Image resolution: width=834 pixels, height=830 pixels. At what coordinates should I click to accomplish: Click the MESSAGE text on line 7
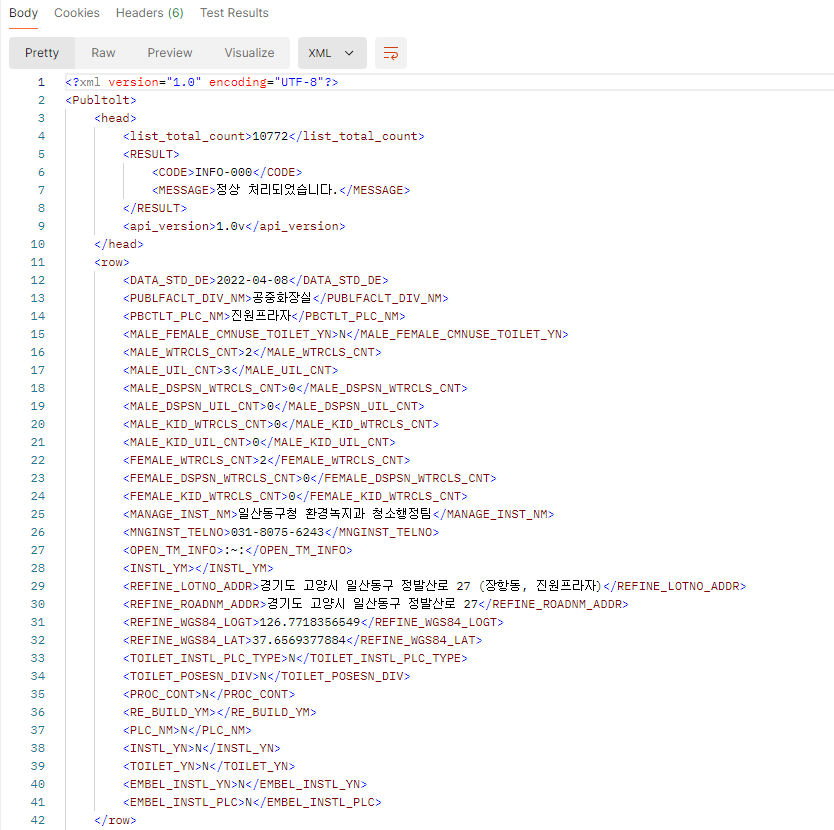(x=277, y=190)
